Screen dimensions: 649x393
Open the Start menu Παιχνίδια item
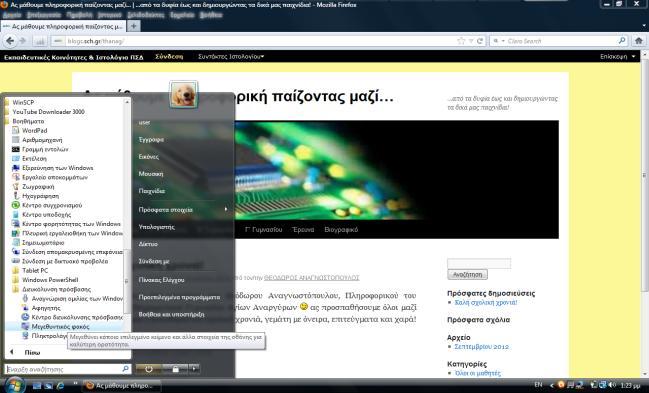tap(152, 191)
